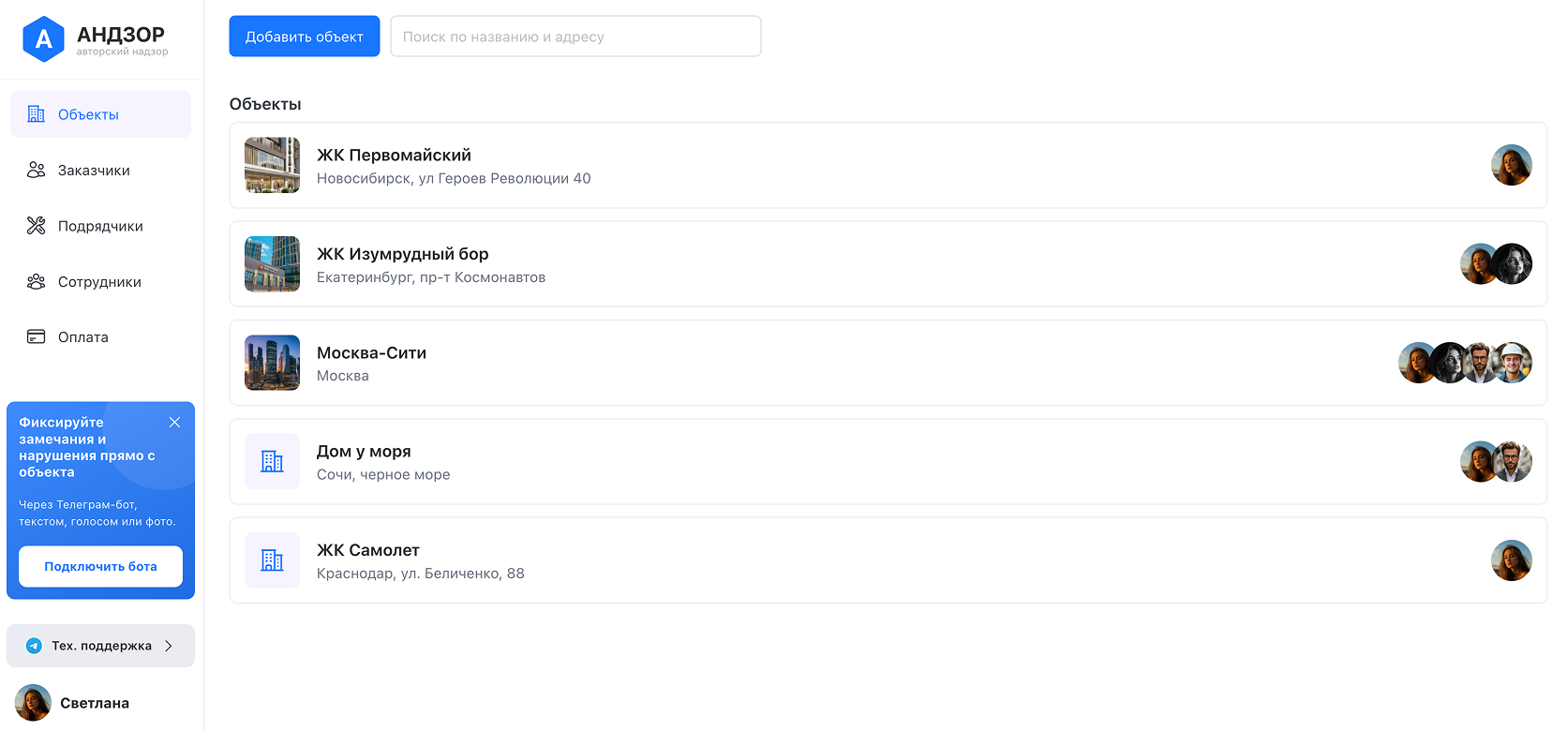The width and height of the screenshot is (1568, 731).
Task: Close the Telegram bot promo banner
Action: click(174, 423)
